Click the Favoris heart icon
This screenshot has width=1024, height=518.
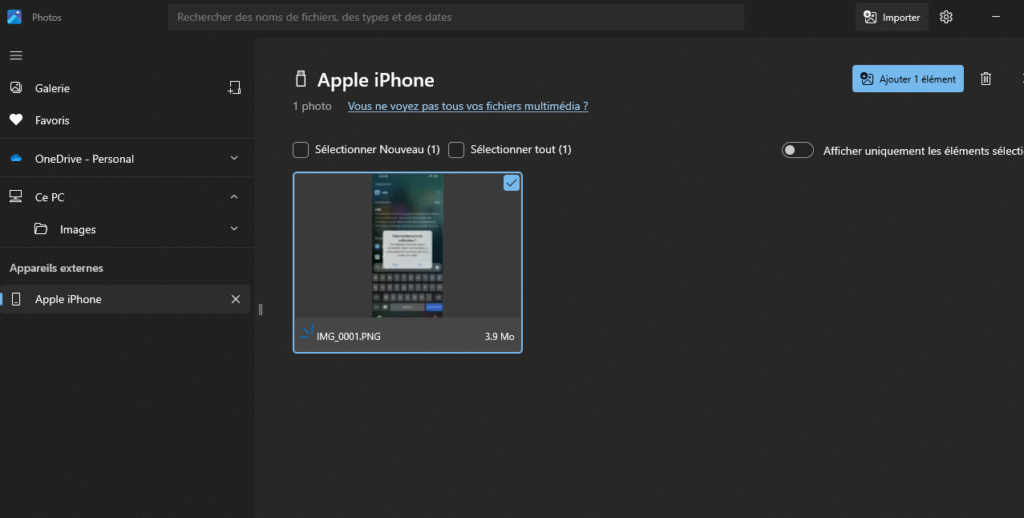pos(16,120)
